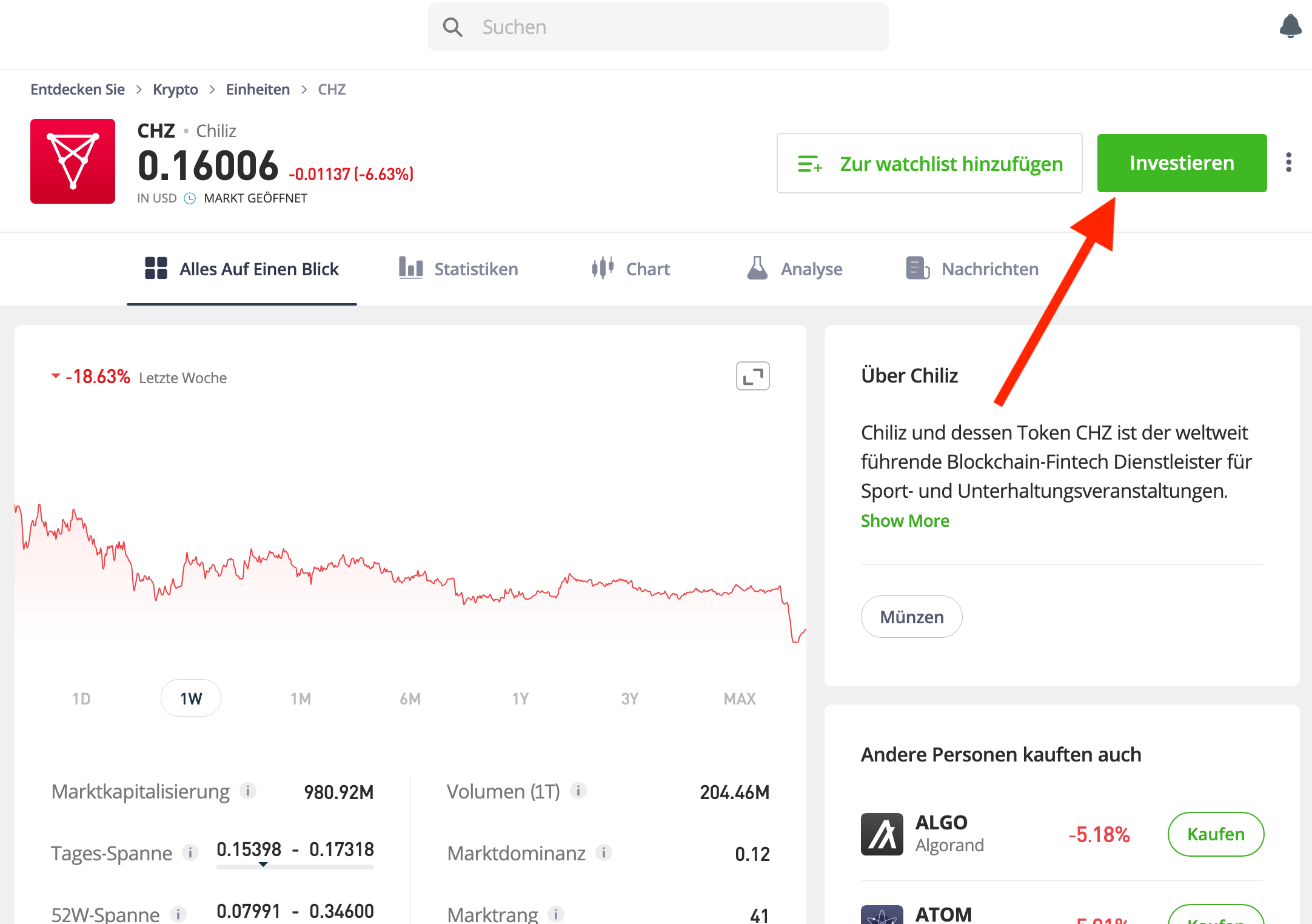
Task: Click the ATOM coin logo
Action: [882, 914]
